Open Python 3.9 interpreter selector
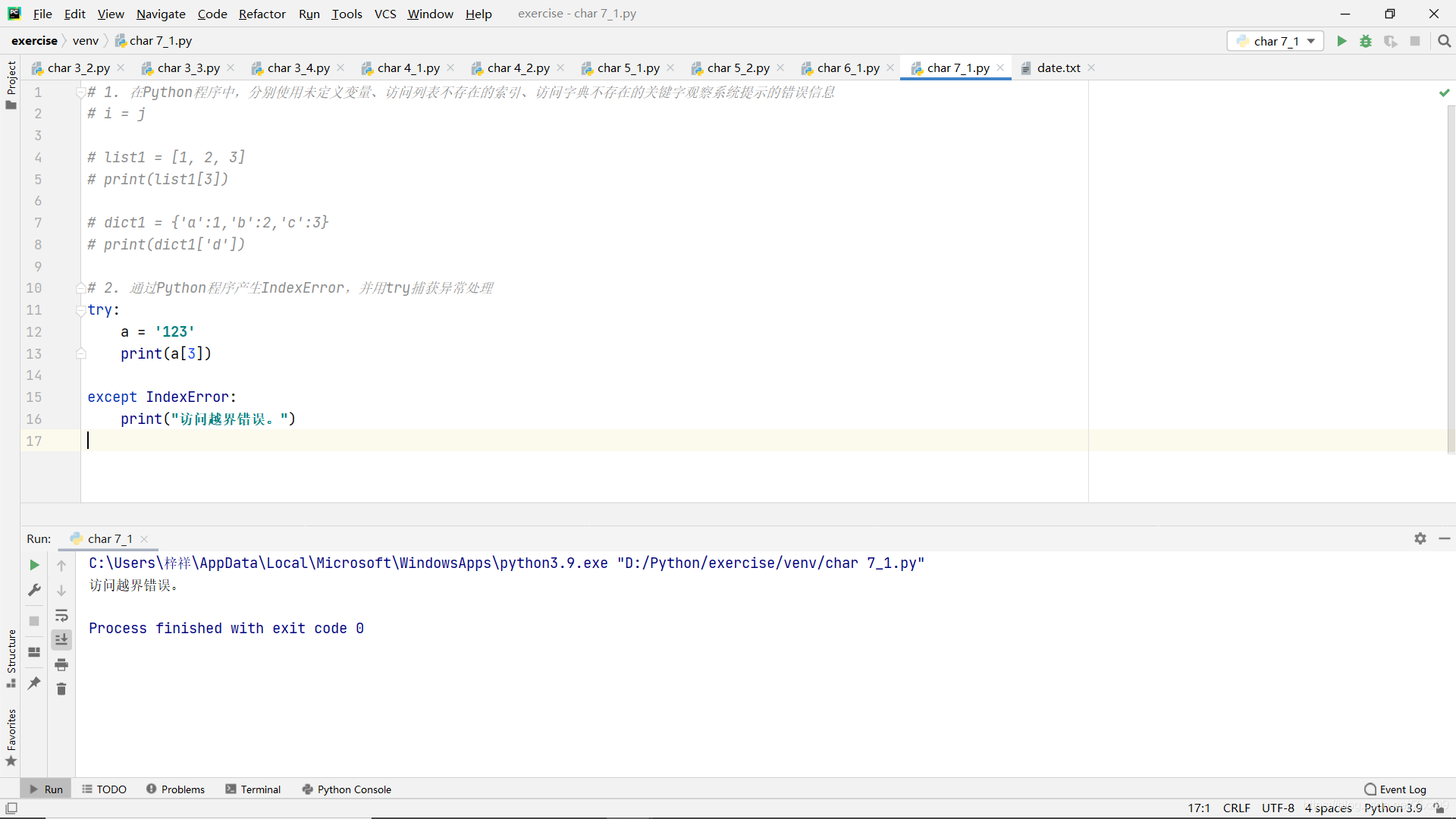1456x819 pixels. point(1393,808)
